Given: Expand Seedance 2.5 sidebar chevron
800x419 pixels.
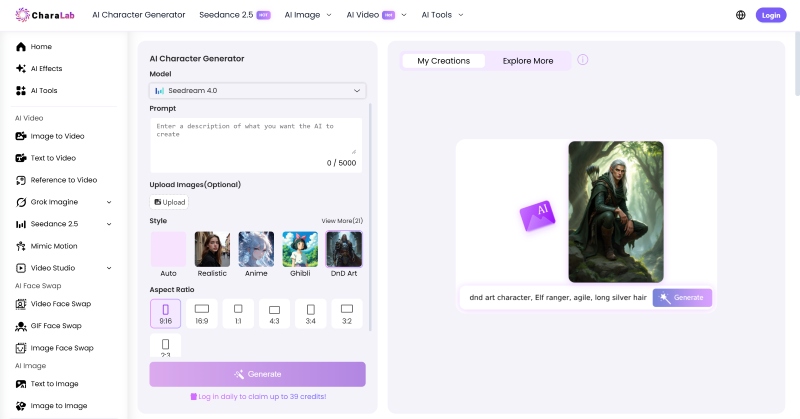Looking at the screenshot, I should tap(109, 224).
